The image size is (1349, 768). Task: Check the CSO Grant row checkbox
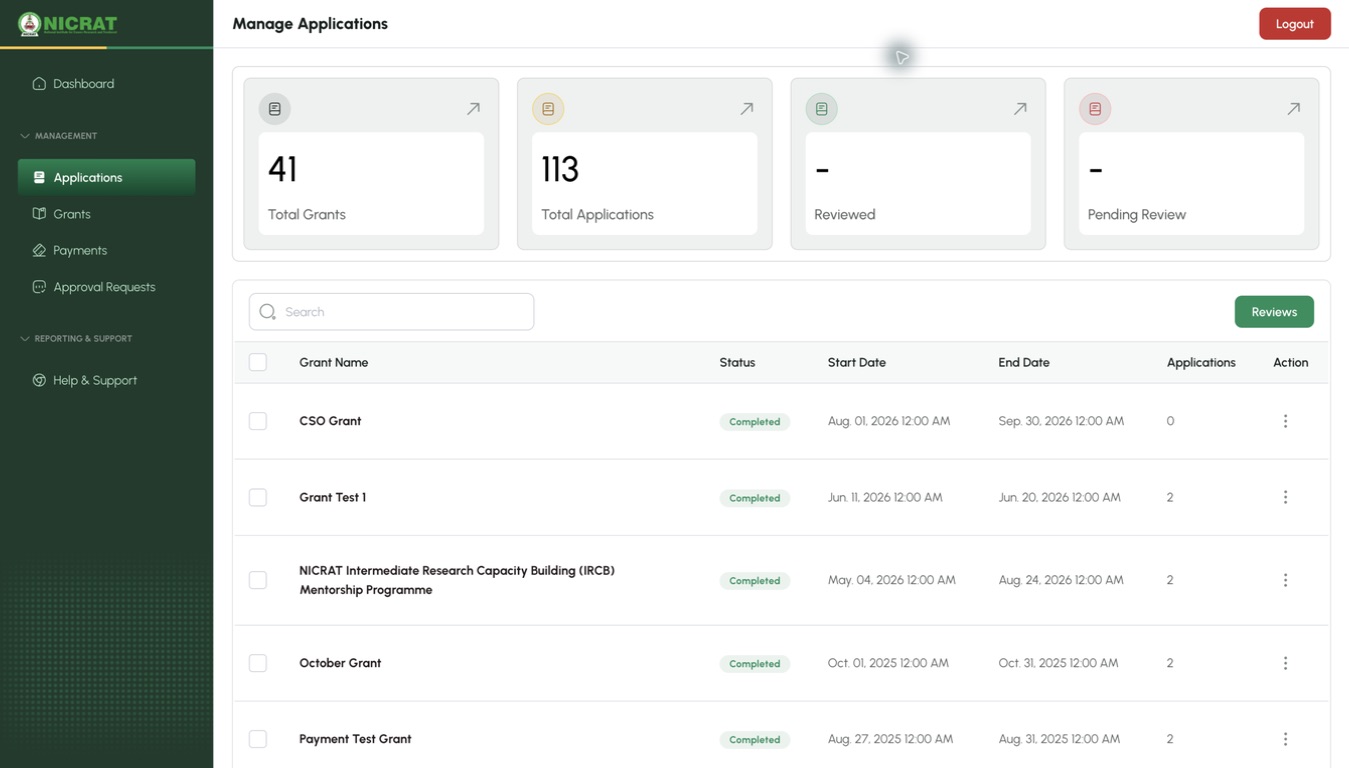tap(258, 421)
